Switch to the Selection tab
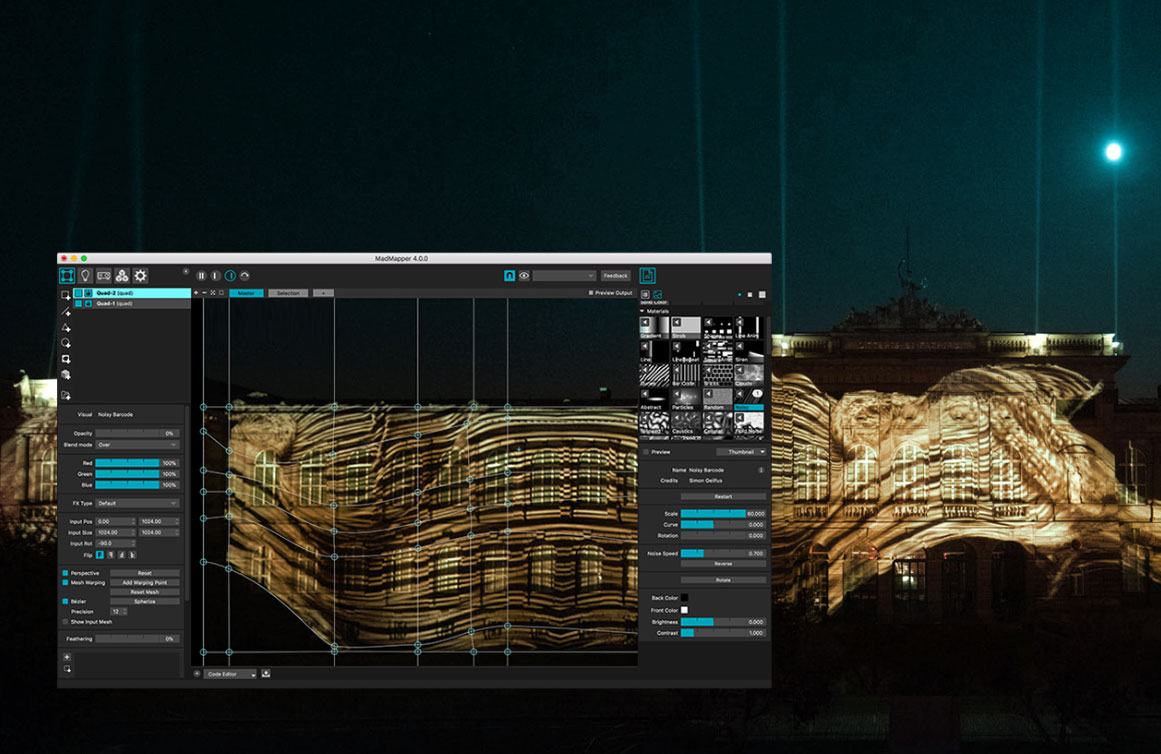The image size is (1161, 754). [x=288, y=293]
